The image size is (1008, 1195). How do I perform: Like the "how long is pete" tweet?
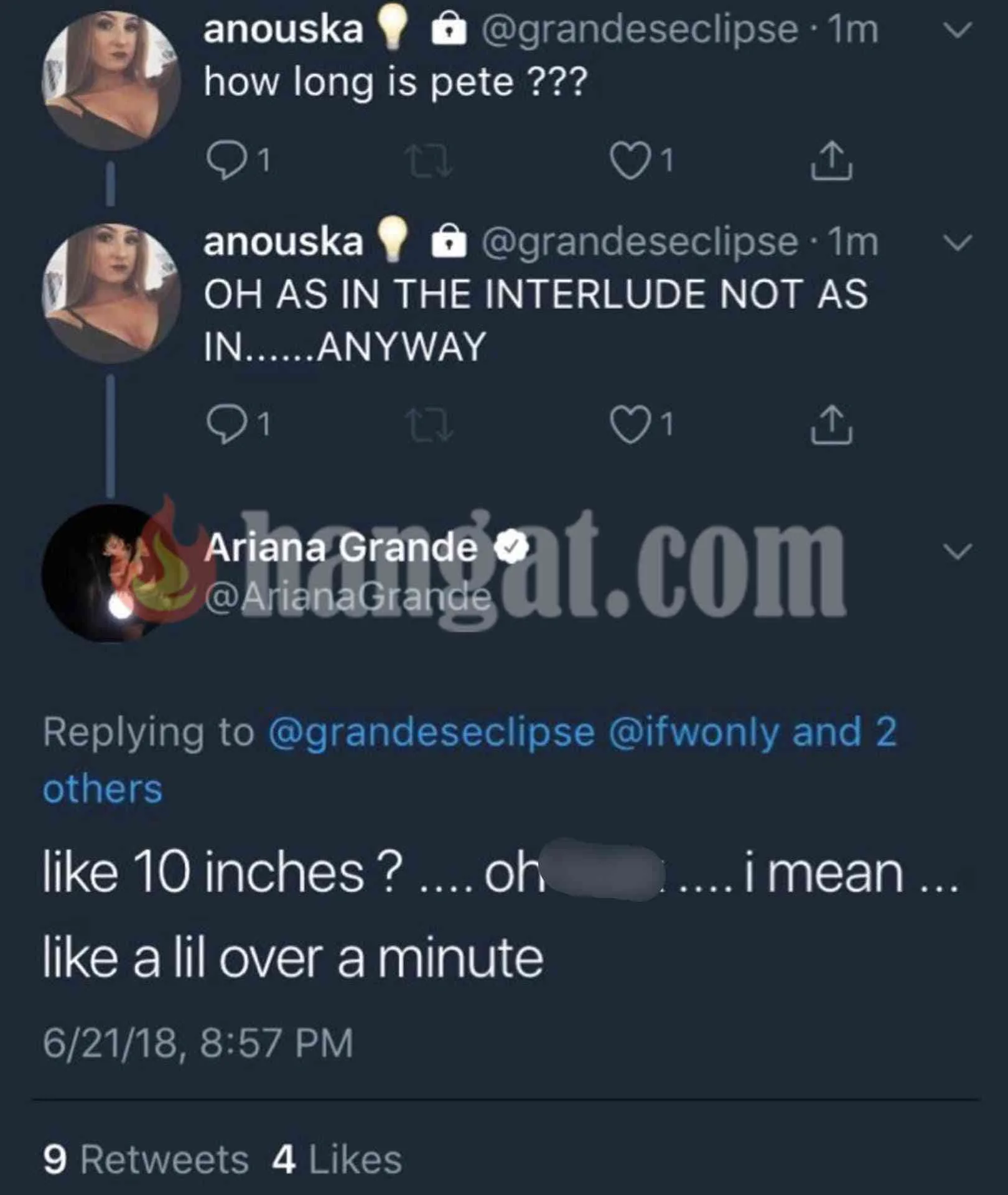[629, 161]
